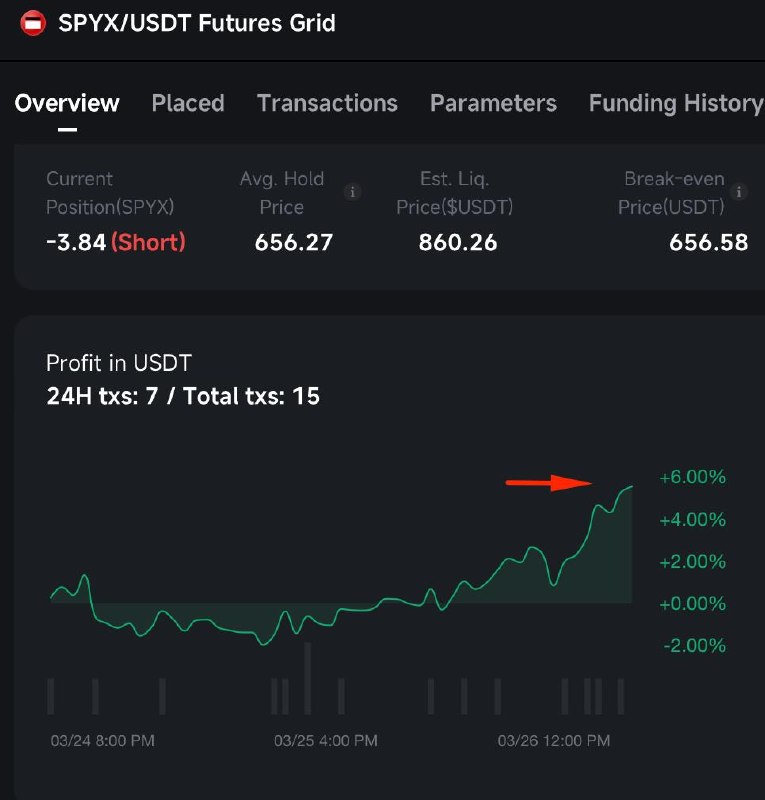The width and height of the screenshot is (765, 800).
Task: Open the Placed tab
Action: coord(188,103)
